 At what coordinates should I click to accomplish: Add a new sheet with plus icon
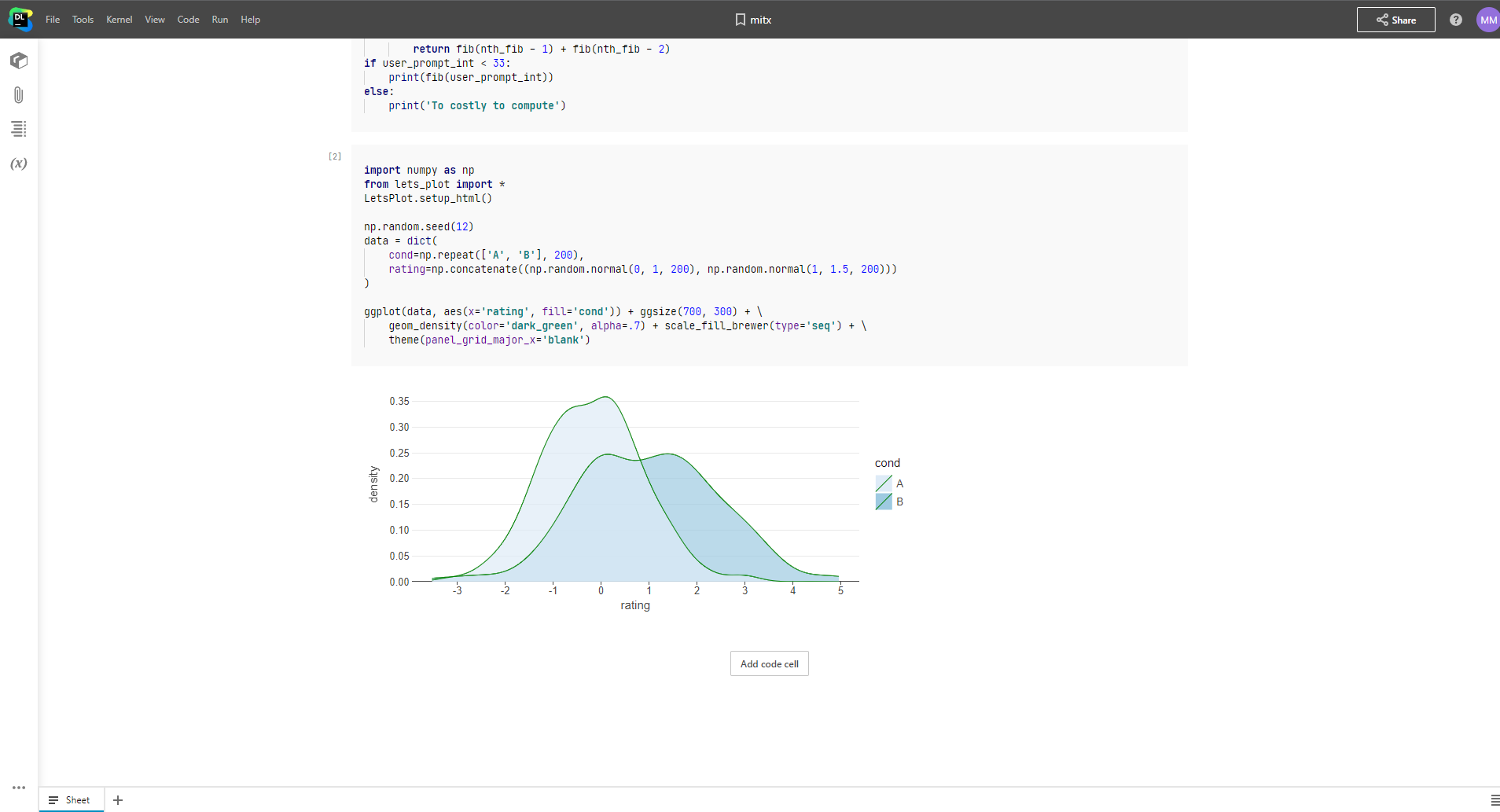118,800
